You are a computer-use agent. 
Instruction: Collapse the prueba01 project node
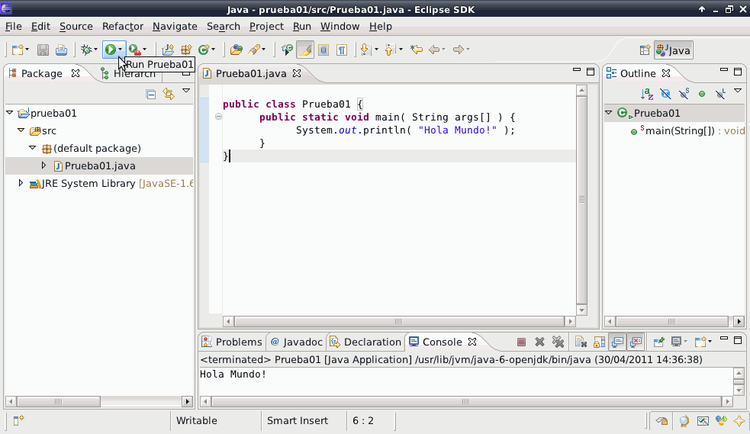pyautogui.click(x=10, y=112)
